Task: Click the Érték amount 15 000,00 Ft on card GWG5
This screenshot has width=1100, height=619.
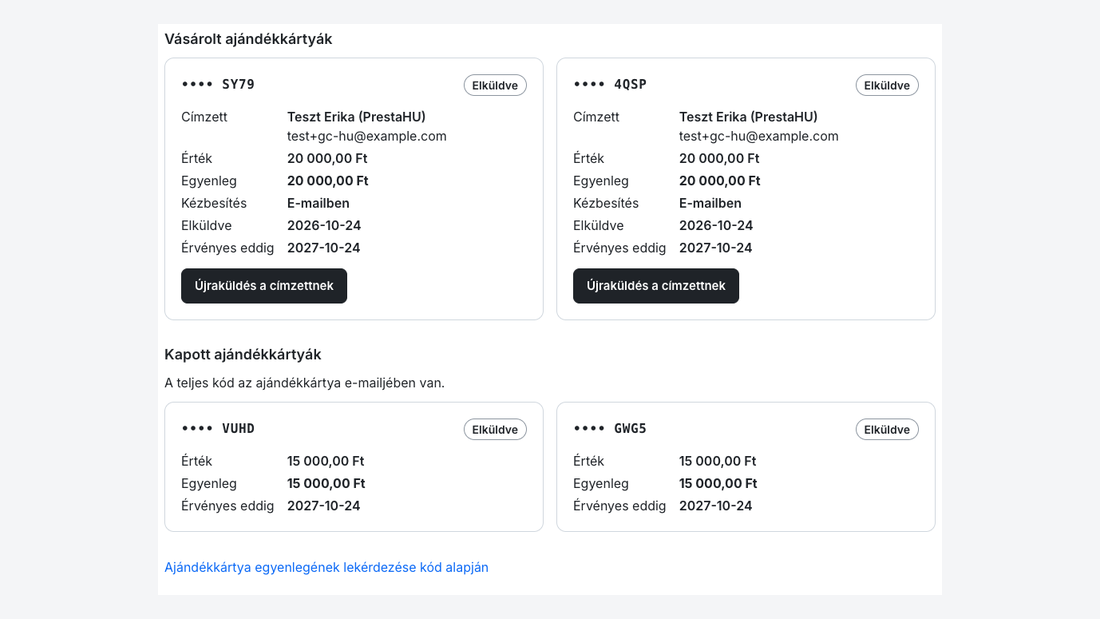Action: point(718,461)
